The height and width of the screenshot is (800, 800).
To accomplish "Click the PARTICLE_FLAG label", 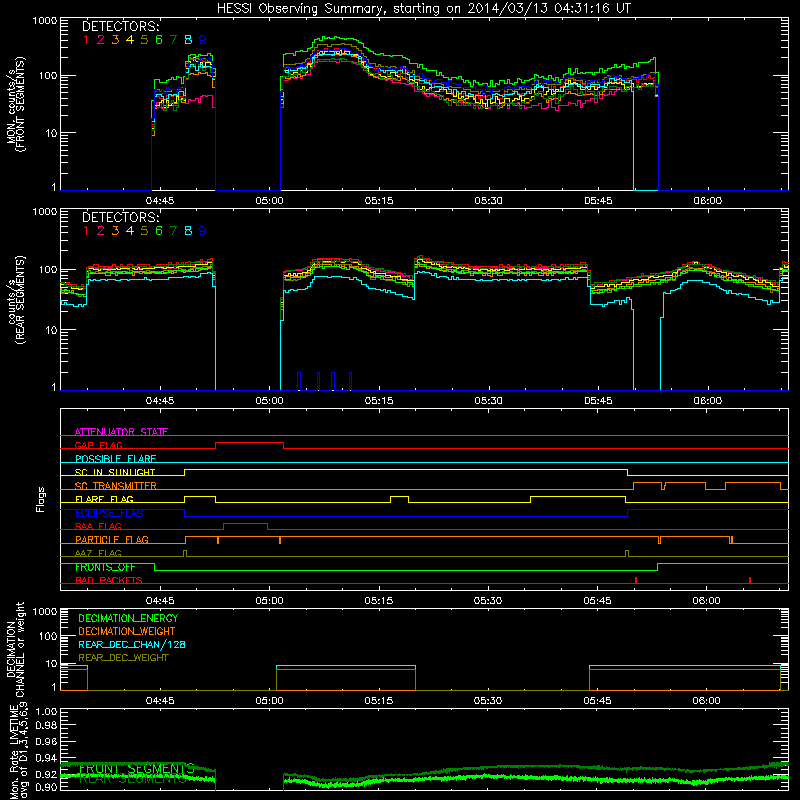I will coord(112,540).
